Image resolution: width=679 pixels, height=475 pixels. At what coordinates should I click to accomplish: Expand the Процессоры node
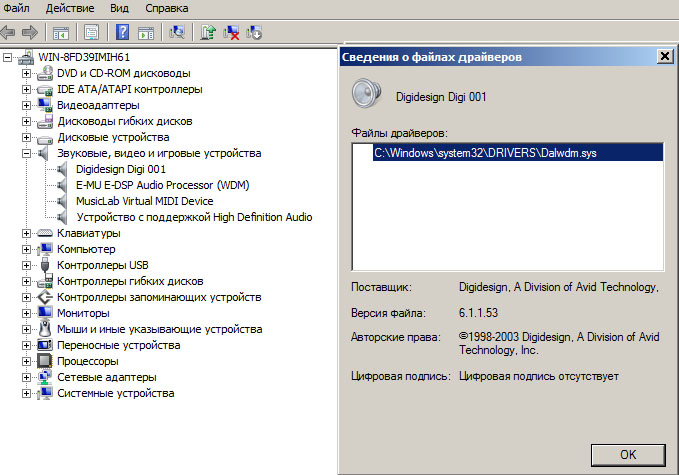point(26,362)
